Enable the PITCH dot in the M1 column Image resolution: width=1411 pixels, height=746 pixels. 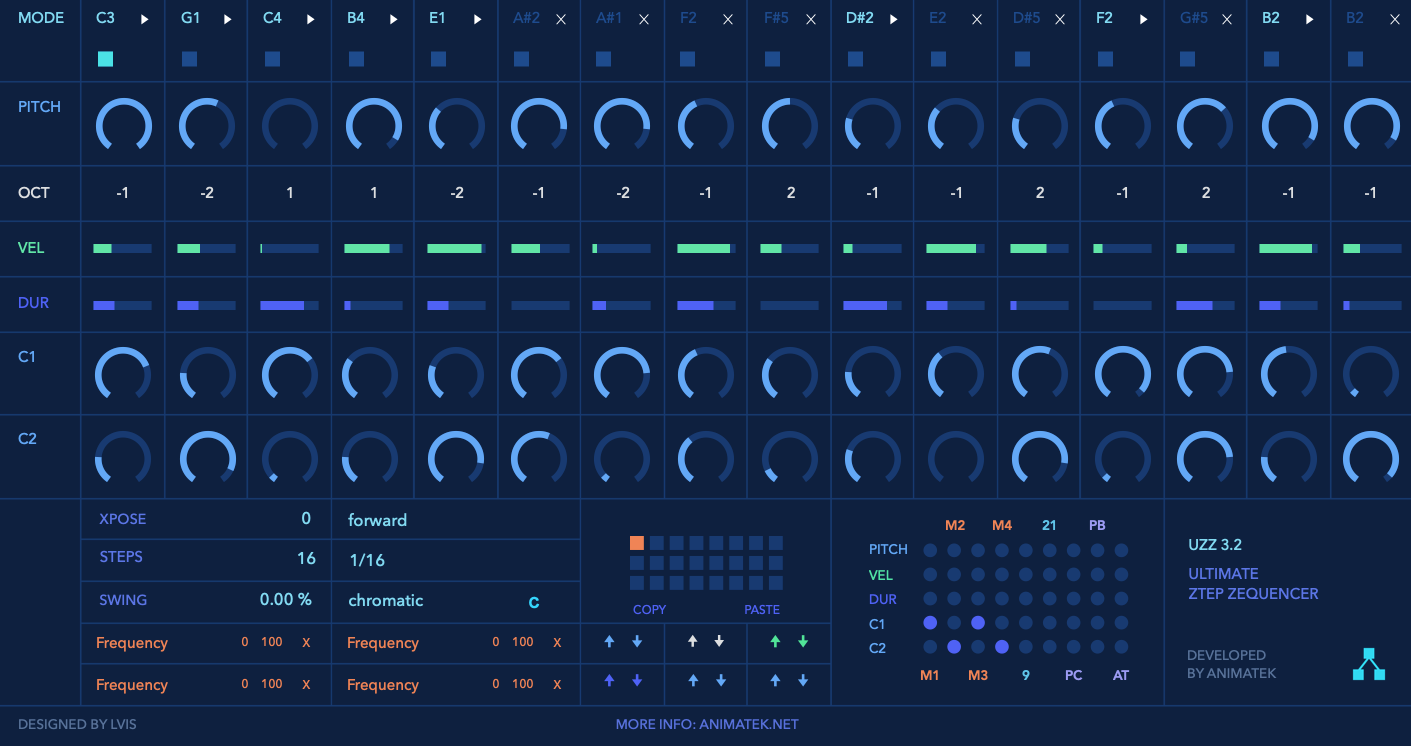point(930,550)
